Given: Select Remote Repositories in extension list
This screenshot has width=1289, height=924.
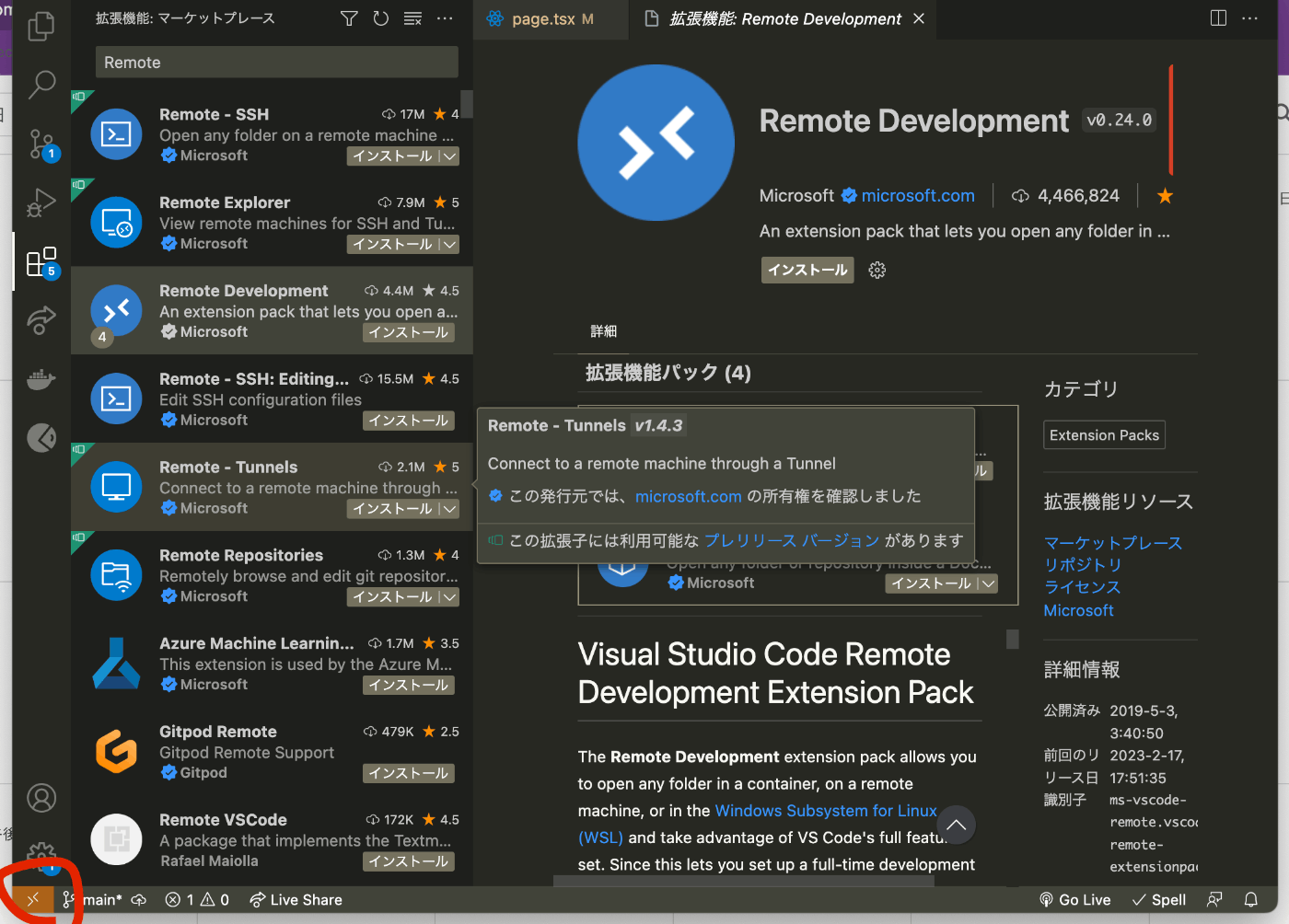Looking at the screenshot, I should pyautogui.click(x=272, y=575).
